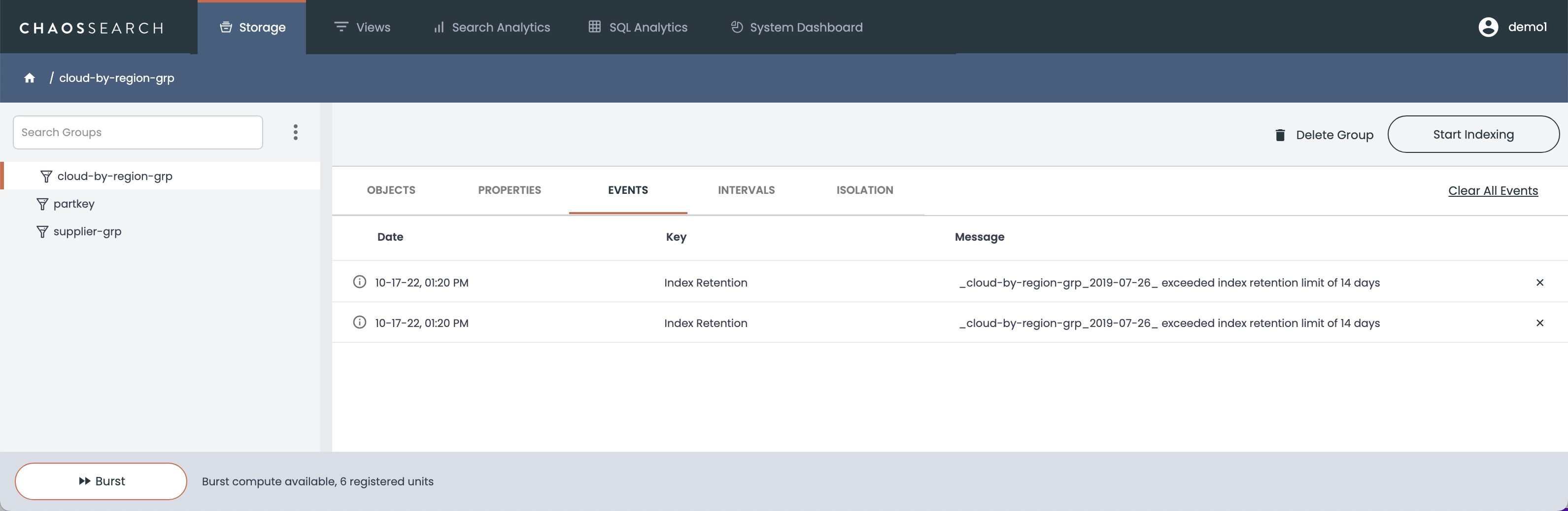Click Delete Group label
This screenshot has width=1568, height=511.
[1334, 135]
